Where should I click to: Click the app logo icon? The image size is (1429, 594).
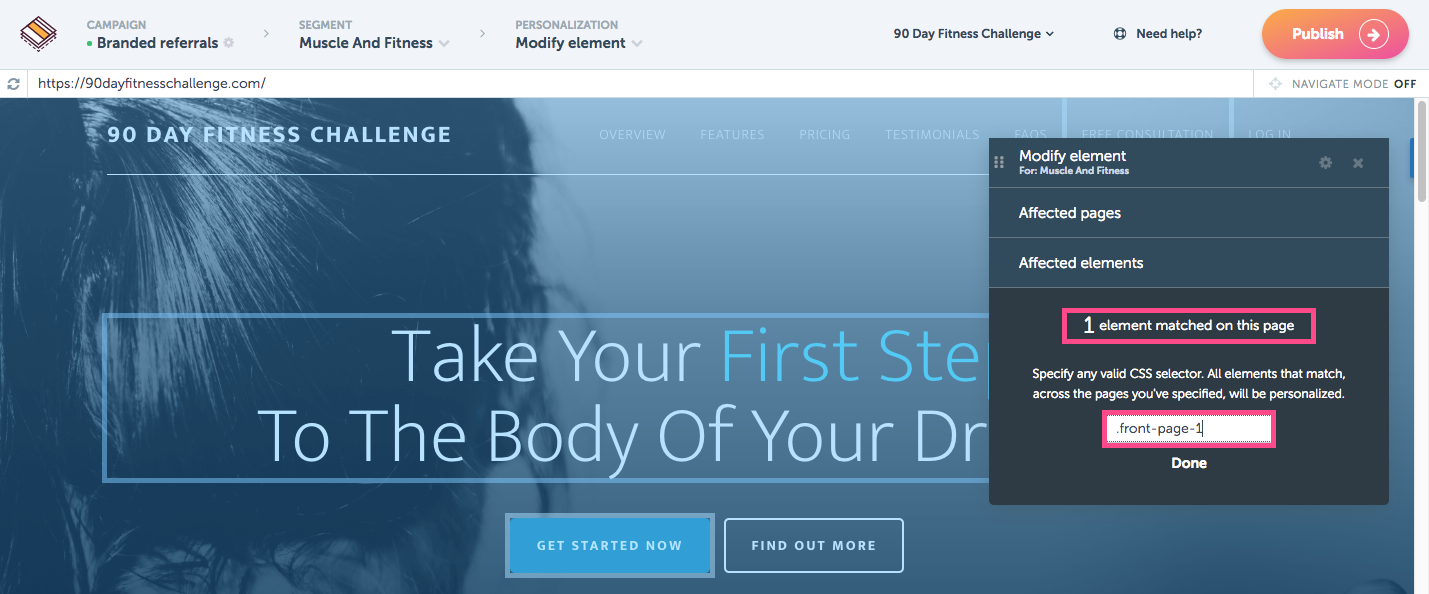coord(39,34)
